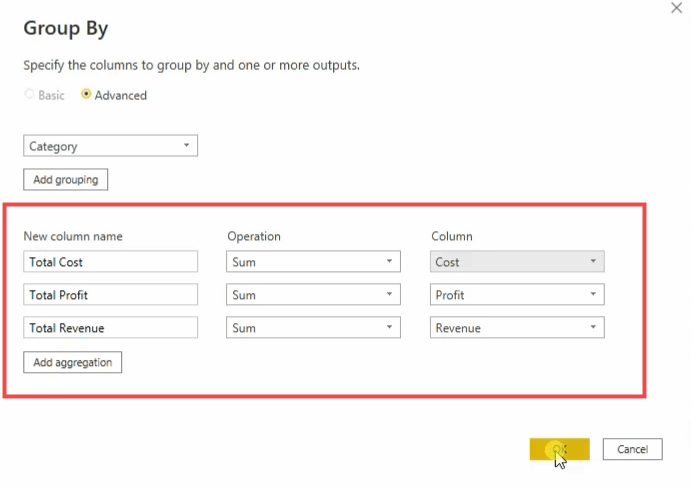Confirm grouping with the OK button

pyautogui.click(x=559, y=450)
